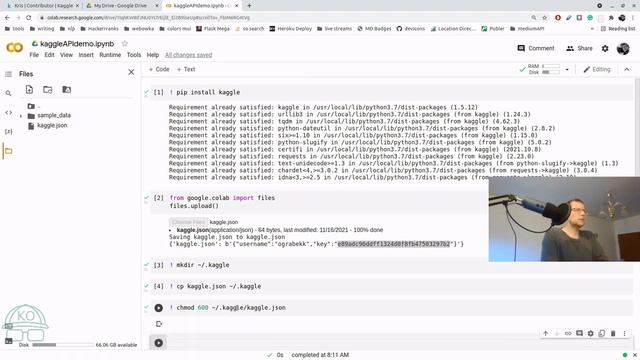Open the RAM Disk runtime dropdown arrow
Image resolution: width=640 pixels, height=360 pixels.
(x=567, y=69)
